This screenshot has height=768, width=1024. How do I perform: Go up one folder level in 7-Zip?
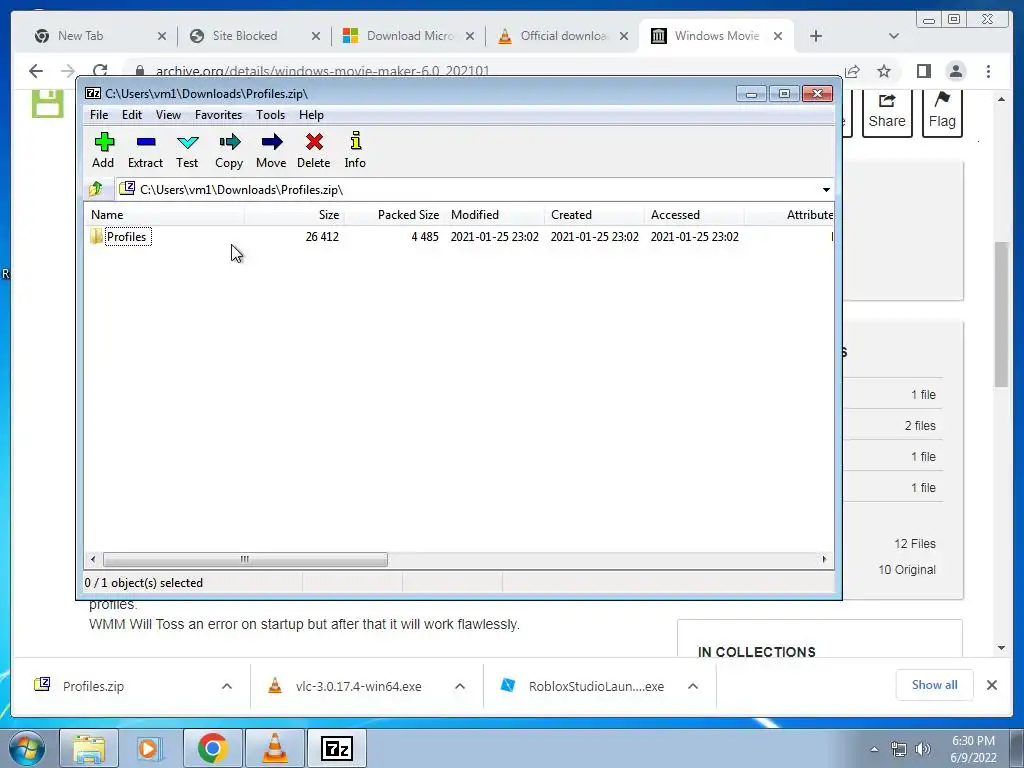pos(96,189)
